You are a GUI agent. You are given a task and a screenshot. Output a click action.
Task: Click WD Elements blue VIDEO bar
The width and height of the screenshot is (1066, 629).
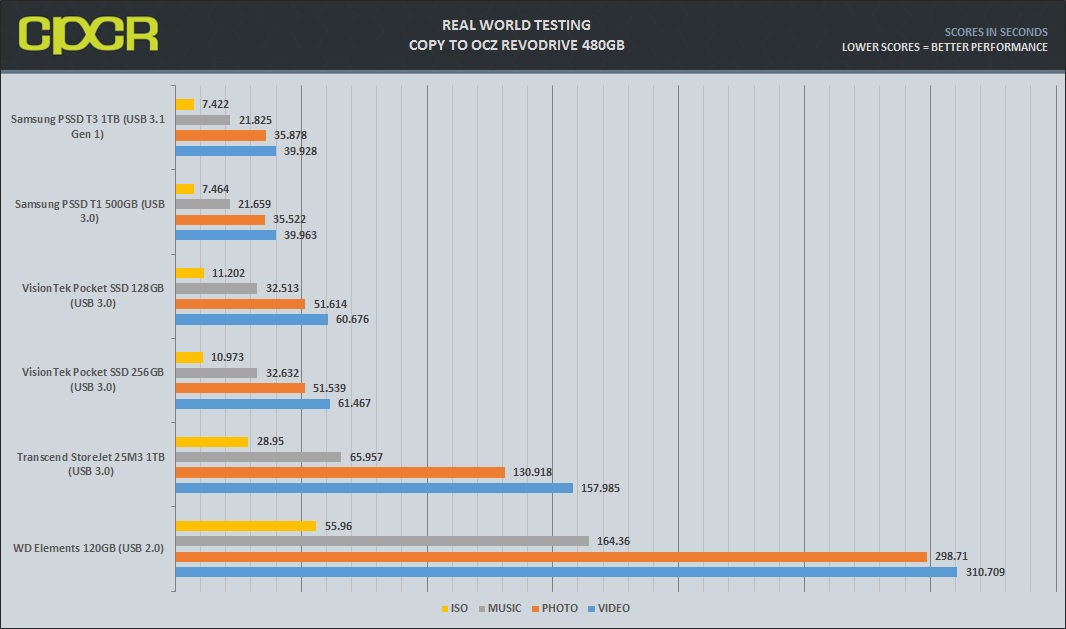(x=566, y=573)
